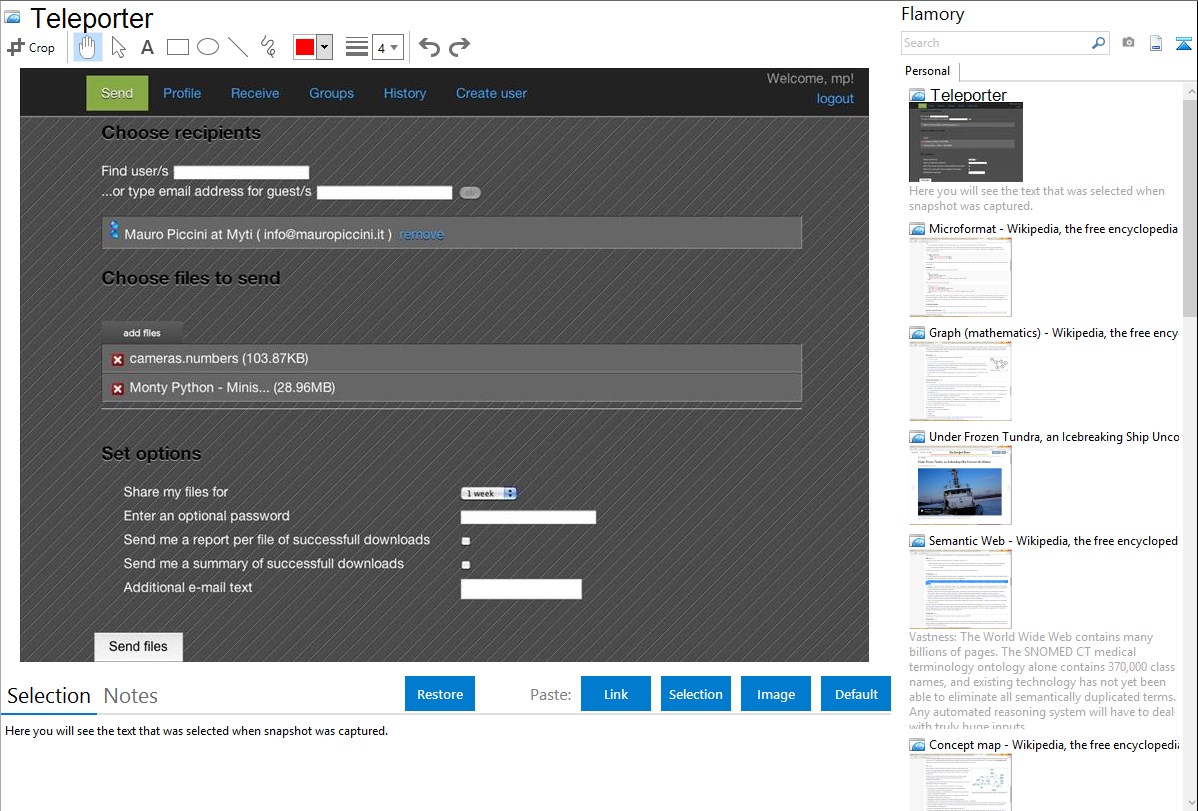Click the Paste Link button
This screenshot has width=1198, height=811.
click(616, 694)
